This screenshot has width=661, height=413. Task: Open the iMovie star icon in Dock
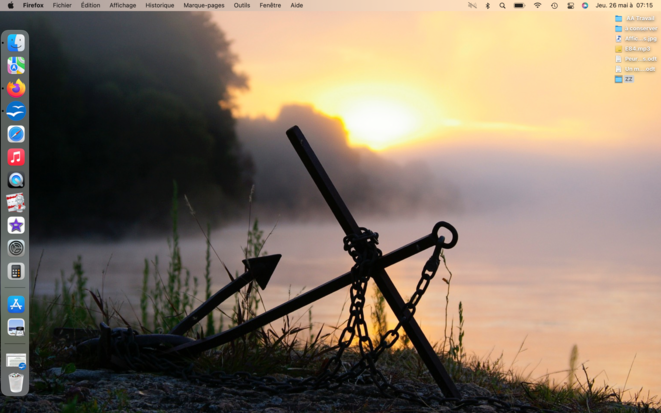(16, 225)
